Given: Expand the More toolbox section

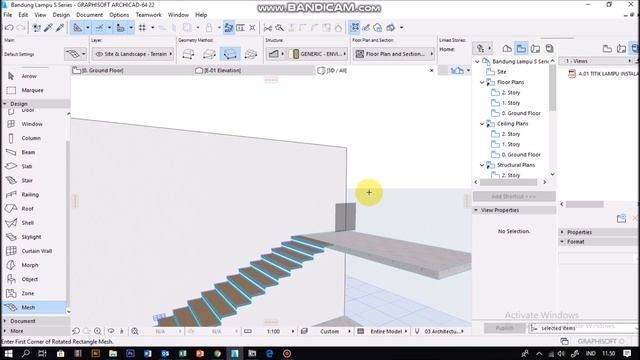Looking at the screenshot, I should [x=16, y=331].
